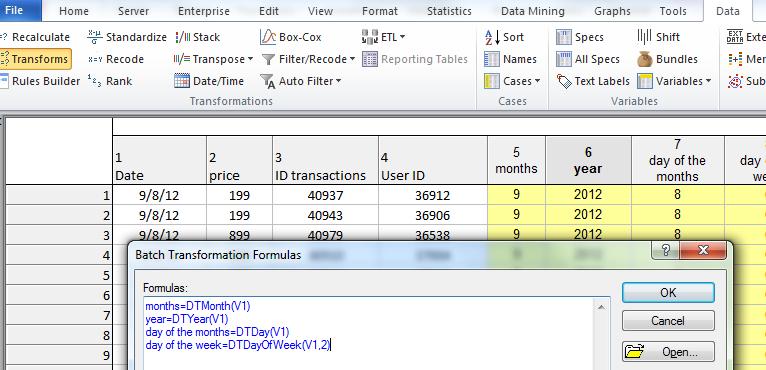
Task: Select row header number 6
Action: 59,296
